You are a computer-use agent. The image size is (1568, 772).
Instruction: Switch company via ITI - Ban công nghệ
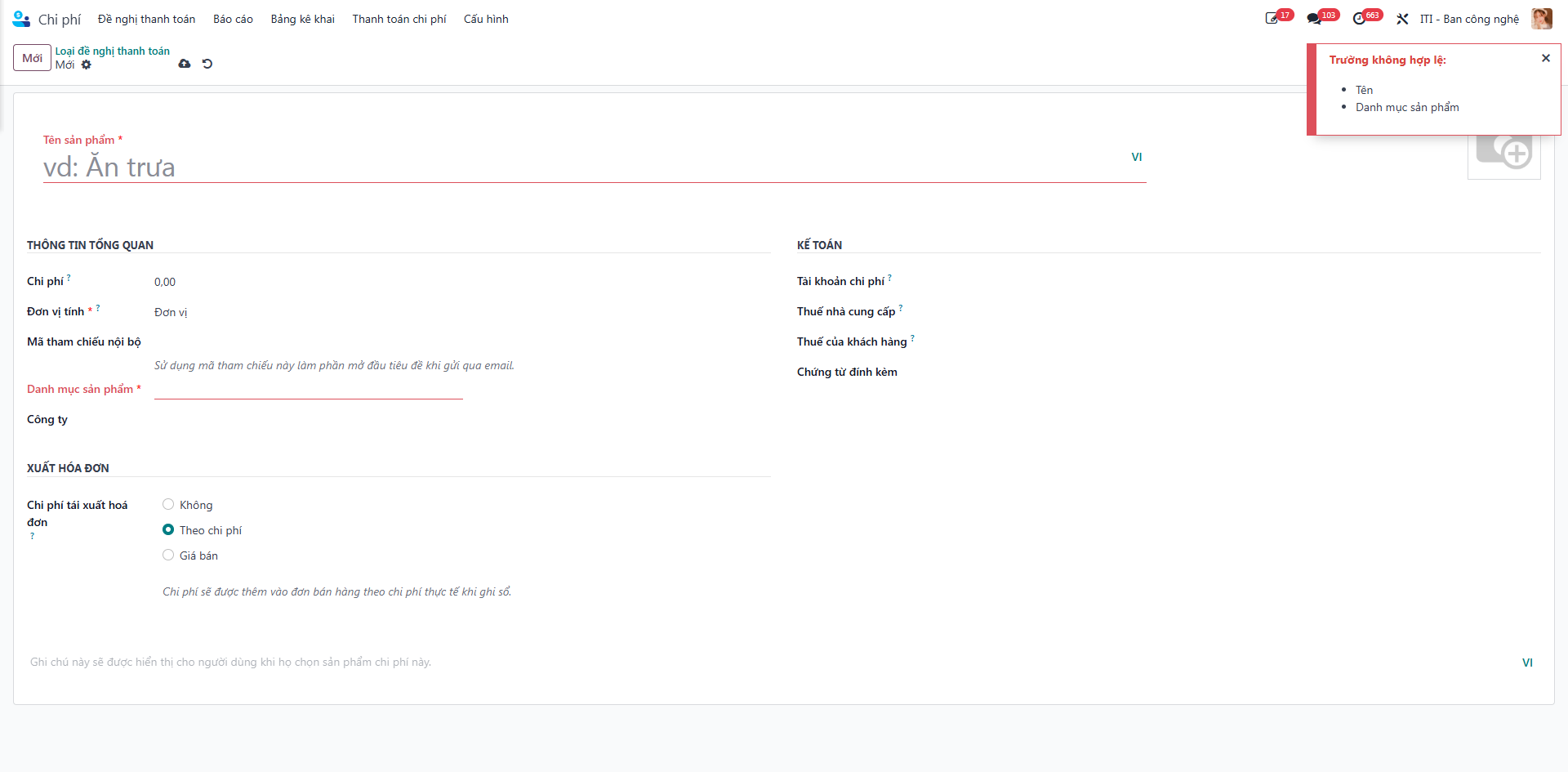(x=1469, y=19)
